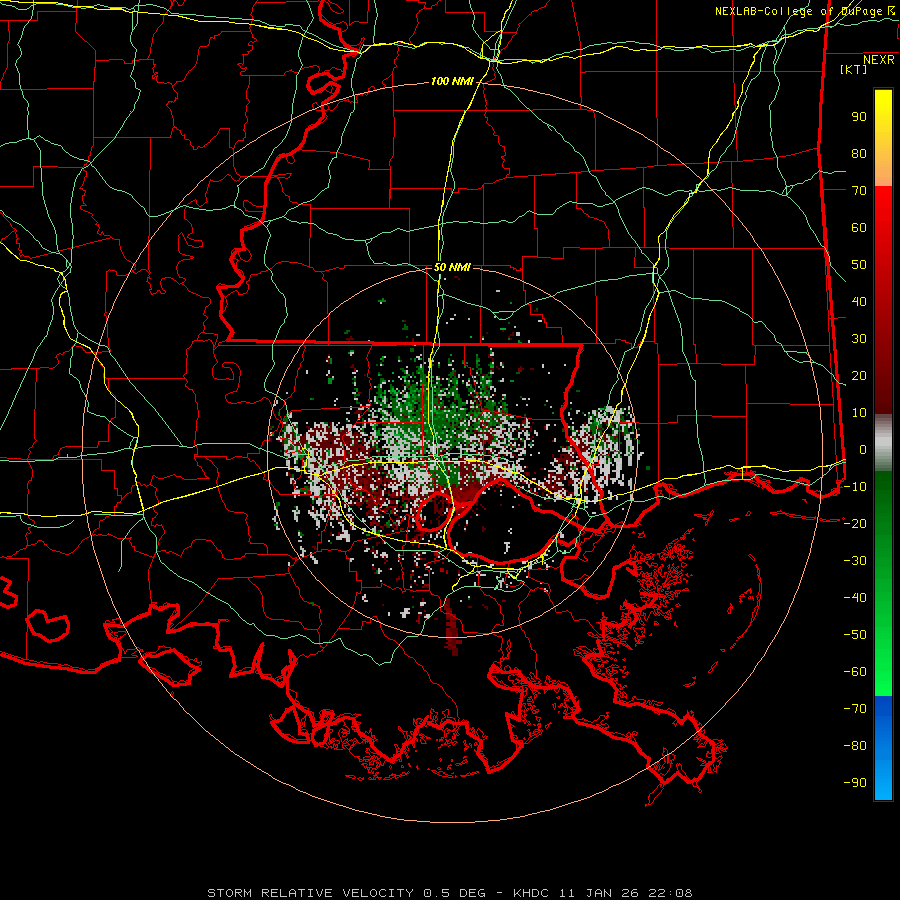
Task: Click the -90 value on the velocity scale
Action: pyautogui.click(x=855, y=782)
